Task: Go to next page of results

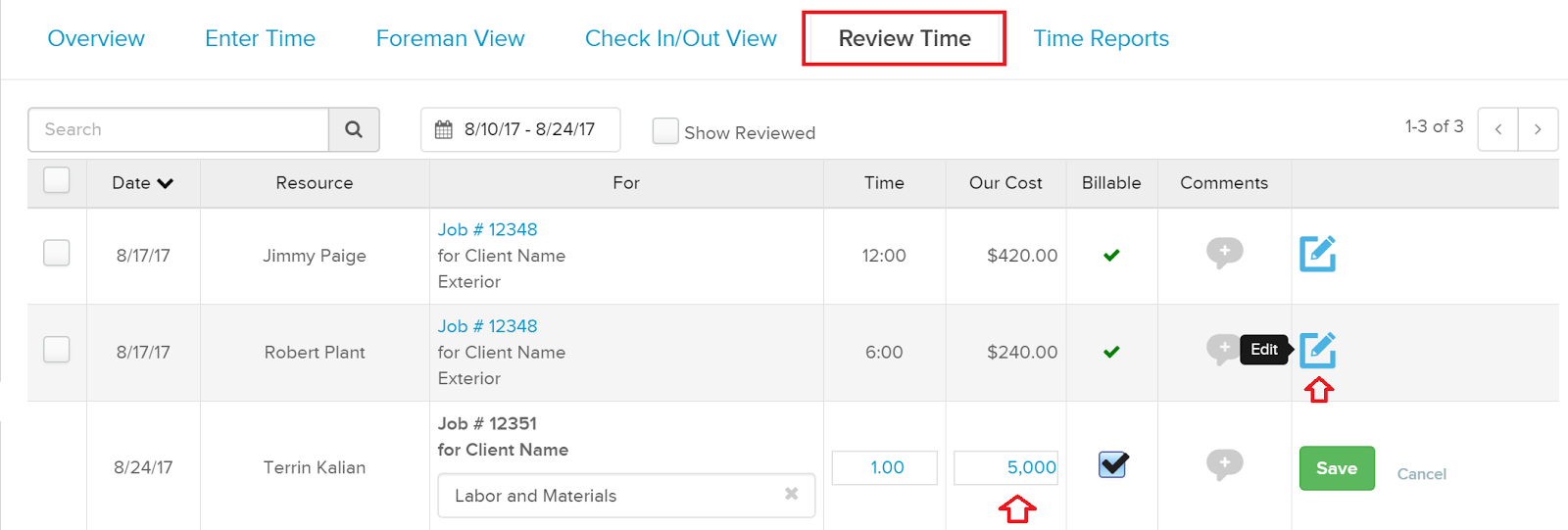Action: click(1538, 129)
